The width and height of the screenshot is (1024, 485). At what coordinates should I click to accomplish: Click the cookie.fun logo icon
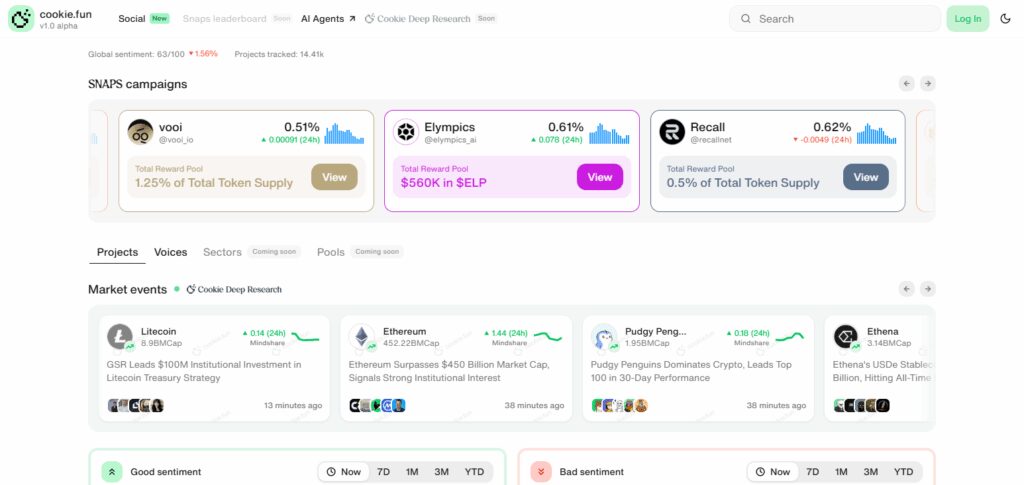tap(21, 19)
